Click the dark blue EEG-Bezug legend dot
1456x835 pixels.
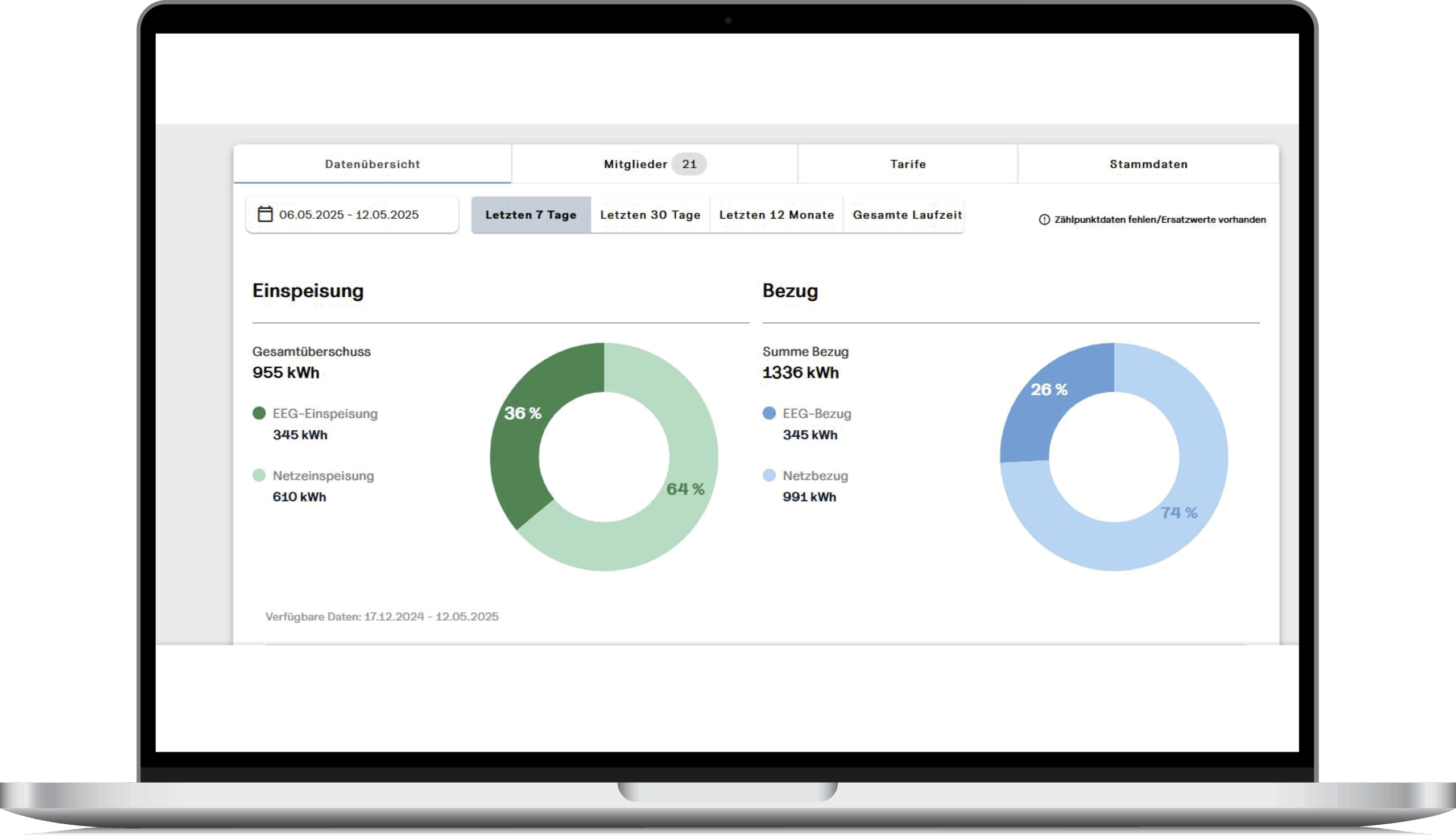point(769,413)
